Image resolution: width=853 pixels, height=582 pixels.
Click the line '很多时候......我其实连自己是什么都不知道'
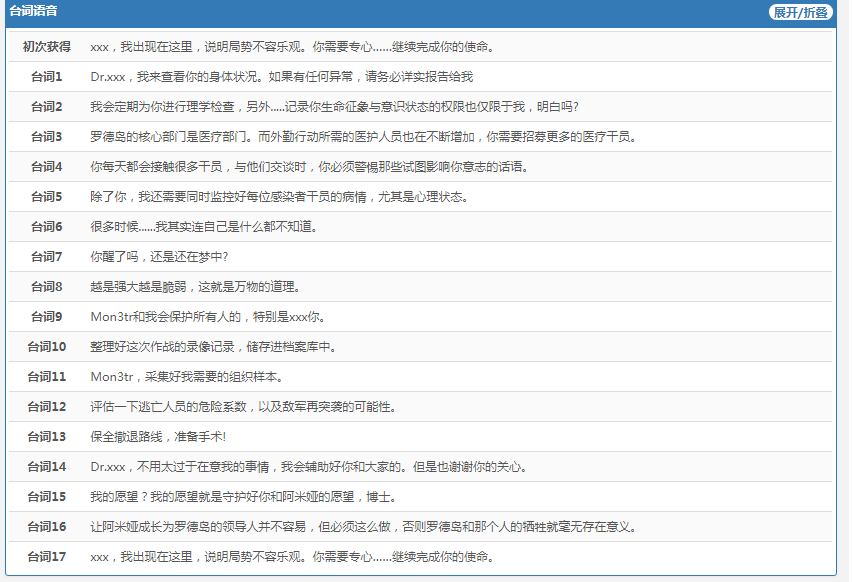(203, 227)
